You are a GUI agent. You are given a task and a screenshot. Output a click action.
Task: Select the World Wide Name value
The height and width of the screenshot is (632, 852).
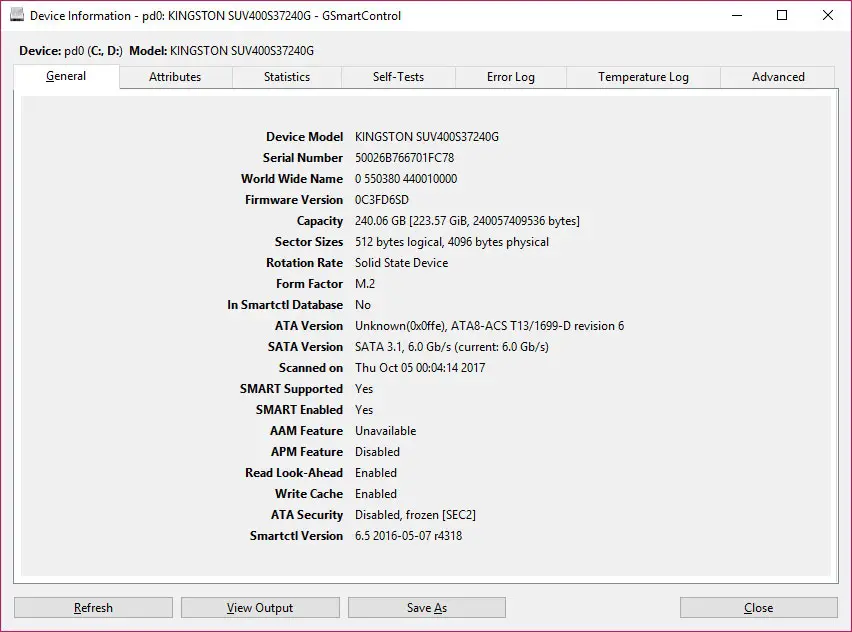[406, 179]
